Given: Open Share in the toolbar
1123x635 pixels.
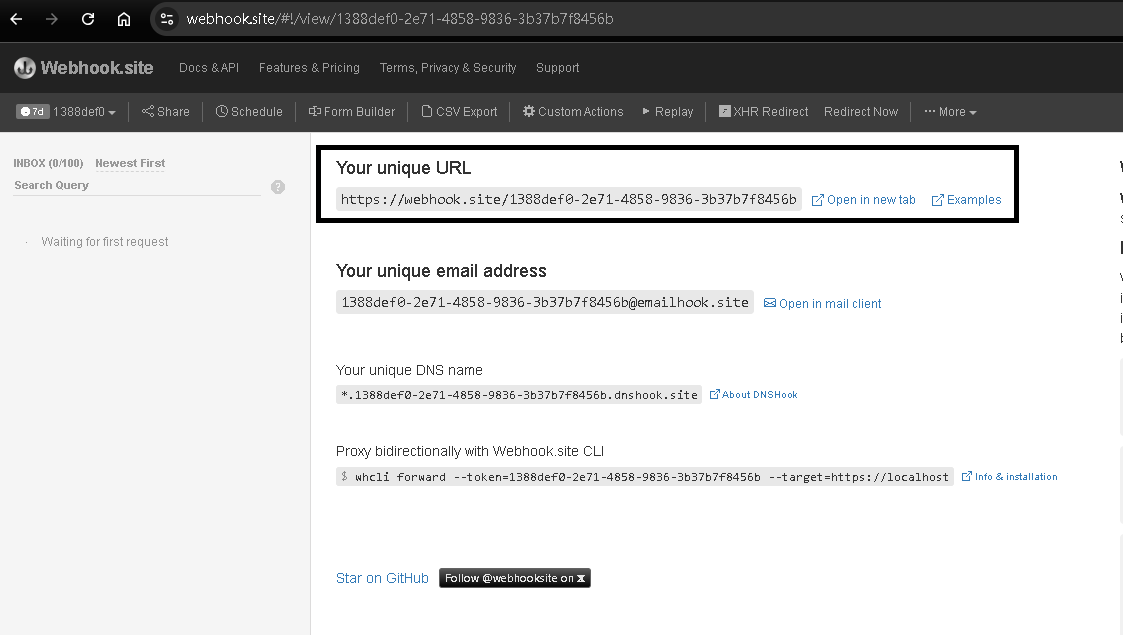Looking at the screenshot, I should (165, 112).
